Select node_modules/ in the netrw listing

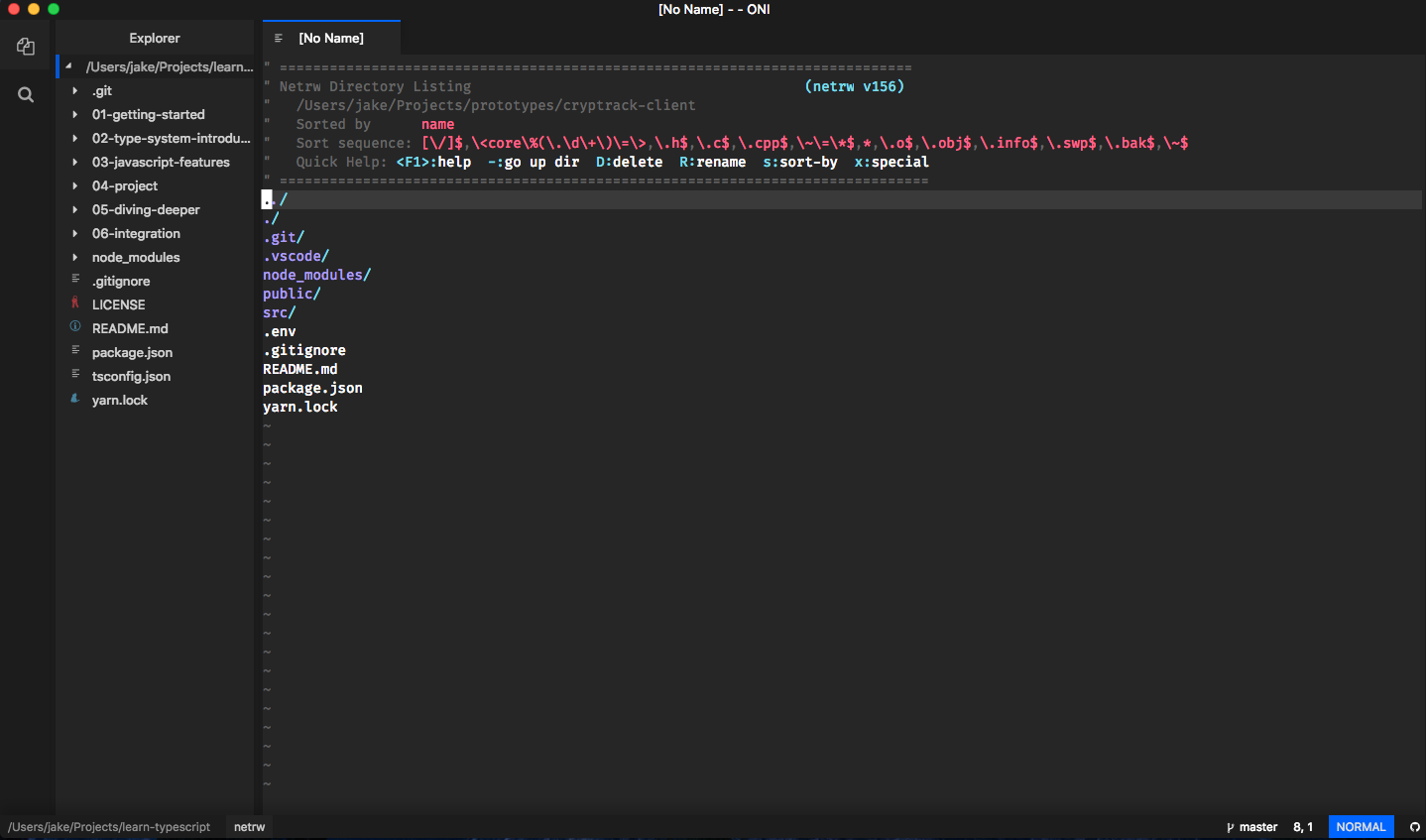tap(316, 275)
